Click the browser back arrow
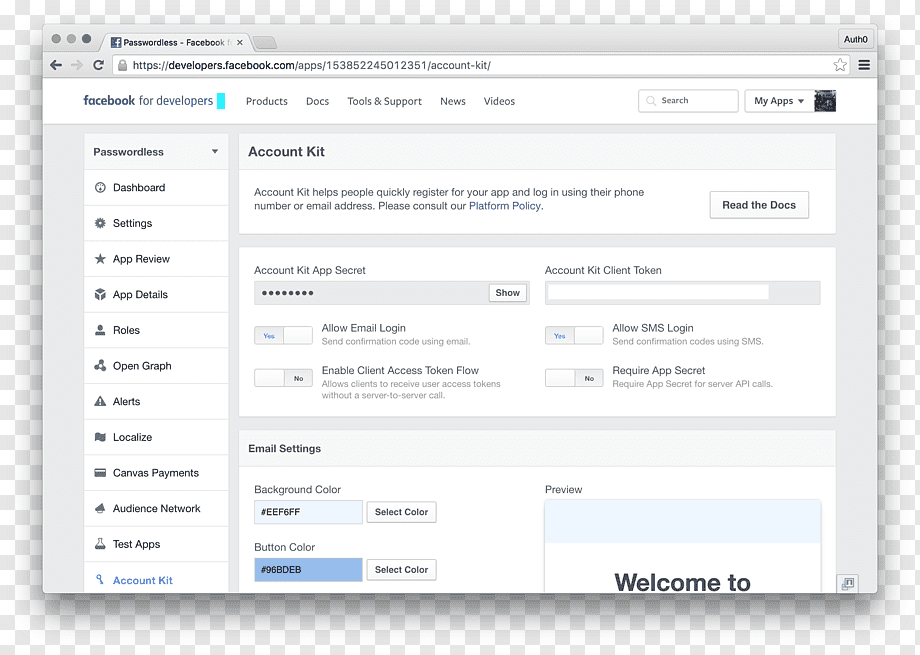 point(56,65)
